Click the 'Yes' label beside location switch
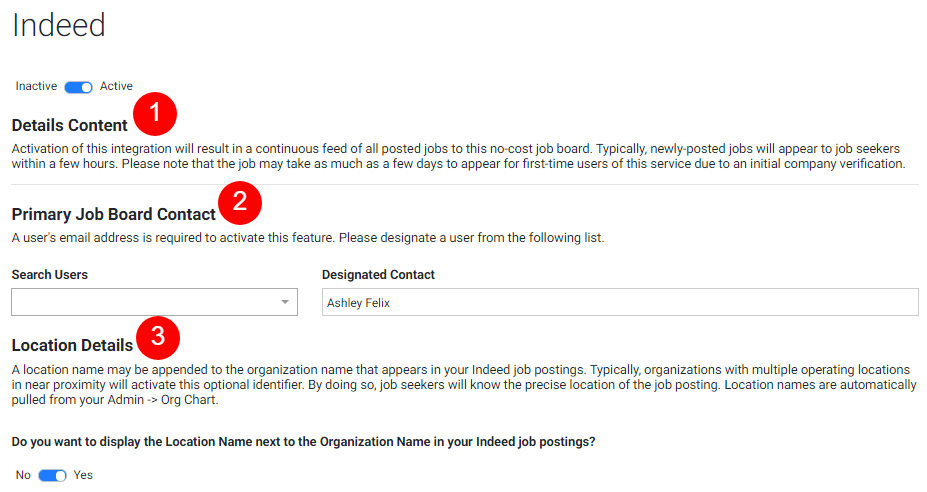This screenshot has width=927, height=492. point(83,475)
